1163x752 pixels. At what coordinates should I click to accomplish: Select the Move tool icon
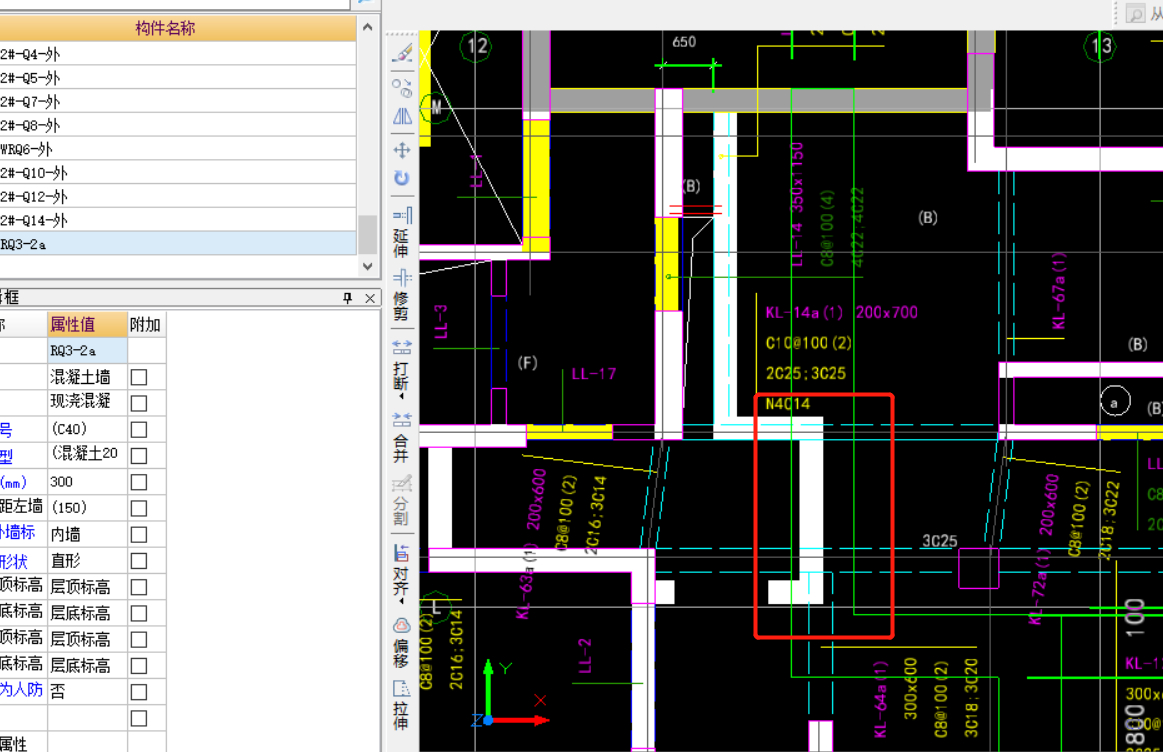[x=402, y=150]
